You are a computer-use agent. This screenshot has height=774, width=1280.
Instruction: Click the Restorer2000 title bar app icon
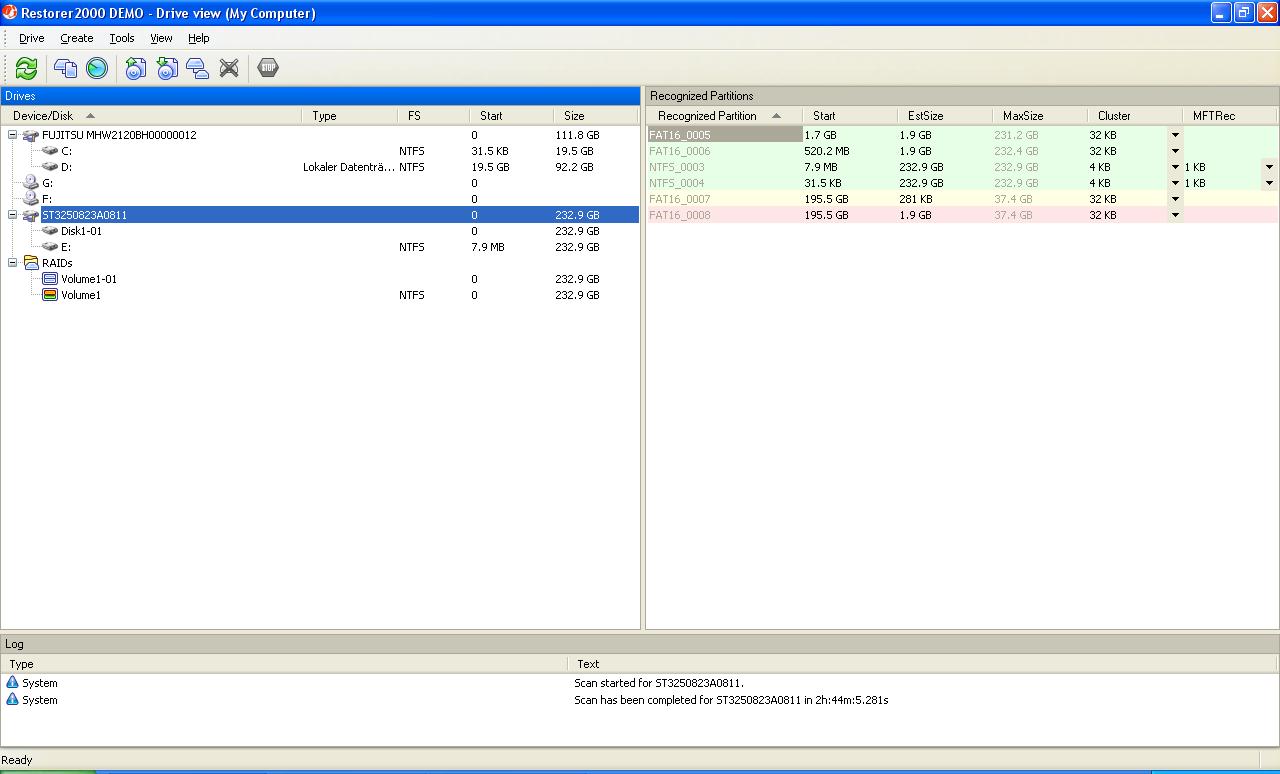click(x=10, y=13)
